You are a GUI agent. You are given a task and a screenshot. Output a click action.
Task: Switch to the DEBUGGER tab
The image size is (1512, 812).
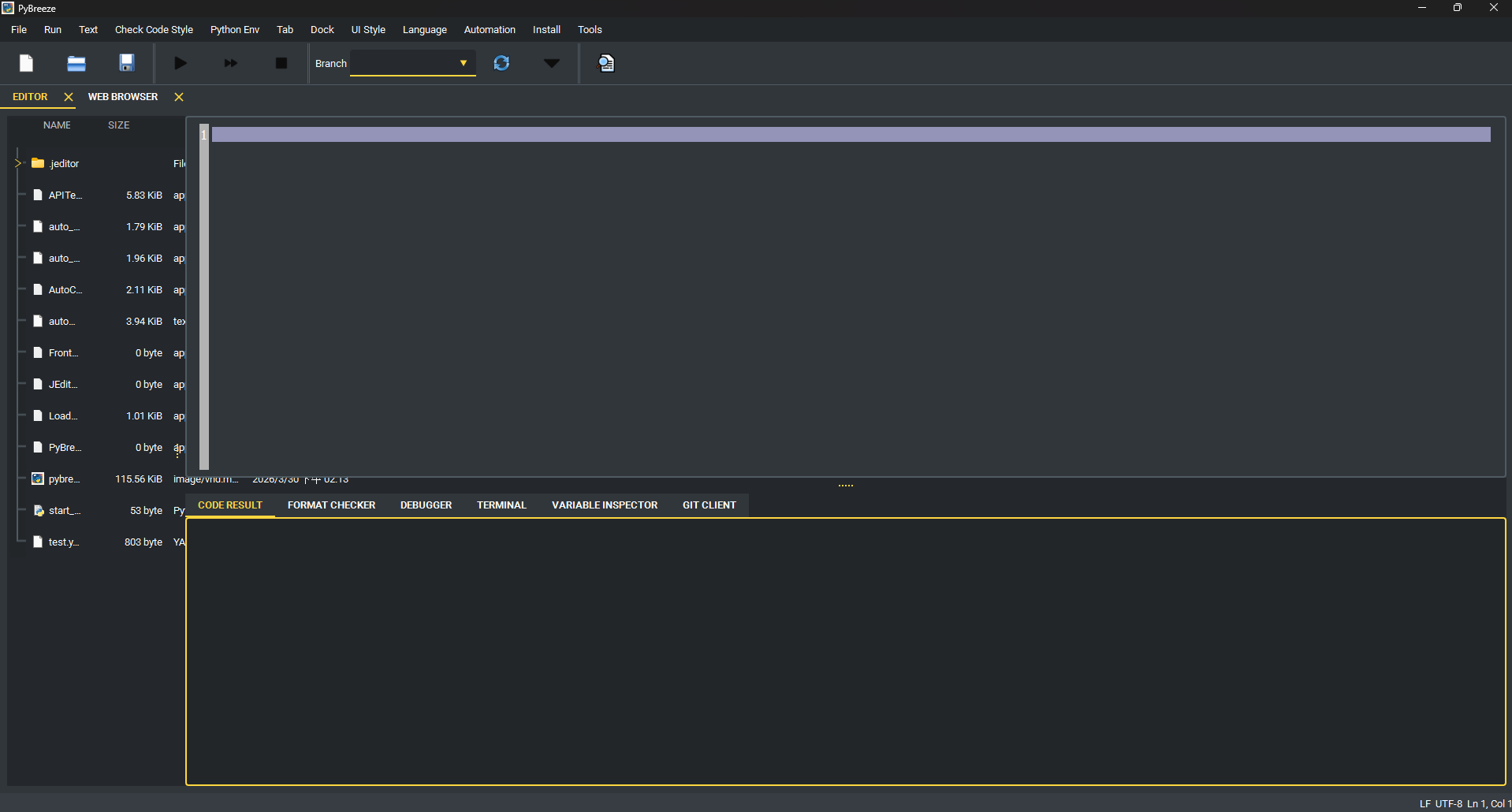click(x=426, y=505)
